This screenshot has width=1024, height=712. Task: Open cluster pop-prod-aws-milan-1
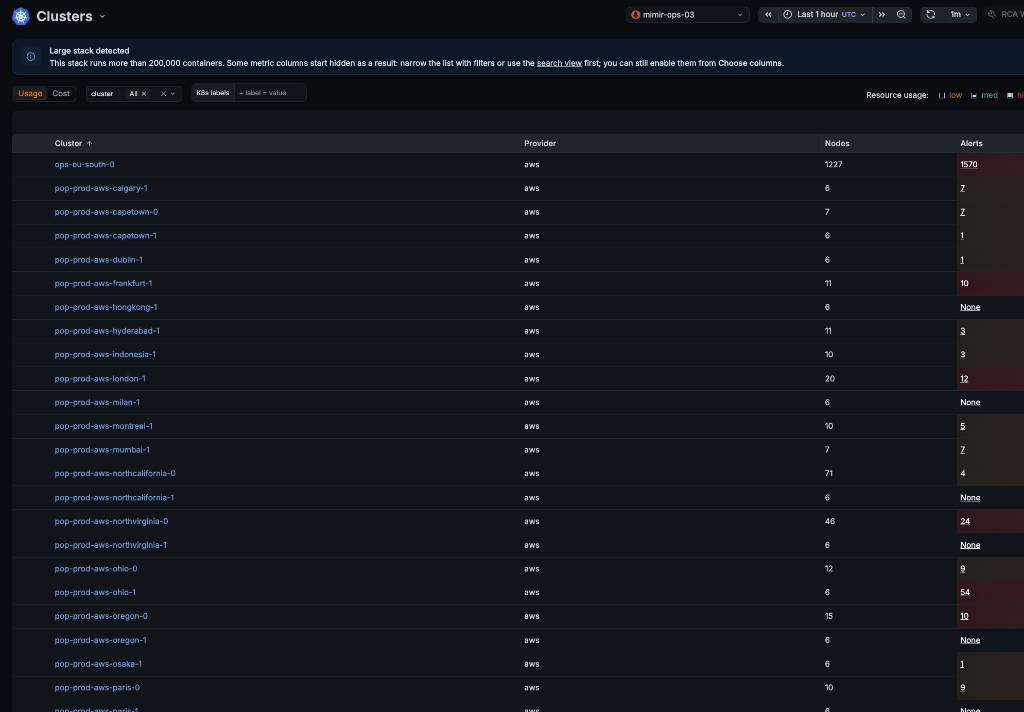[97, 402]
